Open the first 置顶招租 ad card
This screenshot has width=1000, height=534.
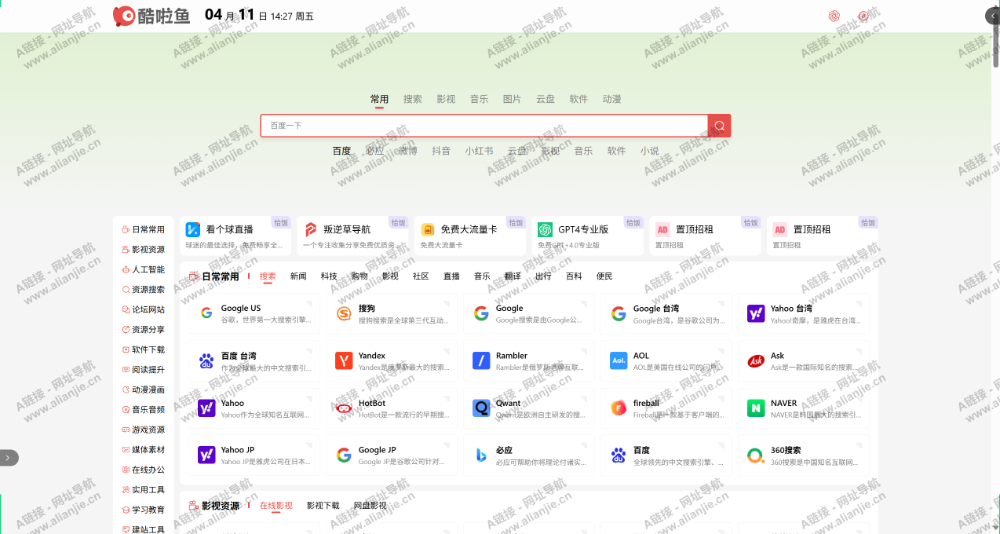(705, 235)
